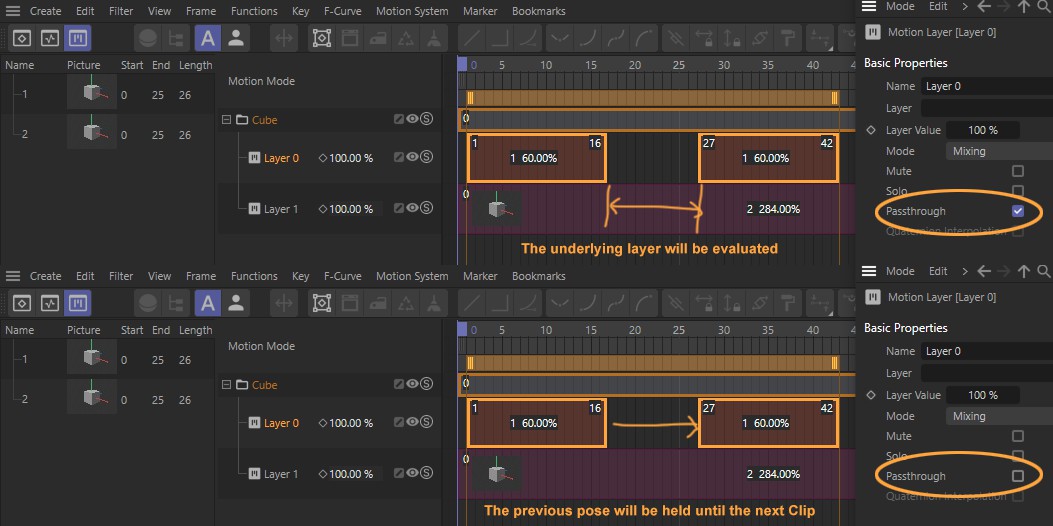Activate Motion Mode icon in lower timeline
The height and width of the screenshot is (526, 1053).
[78, 303]
